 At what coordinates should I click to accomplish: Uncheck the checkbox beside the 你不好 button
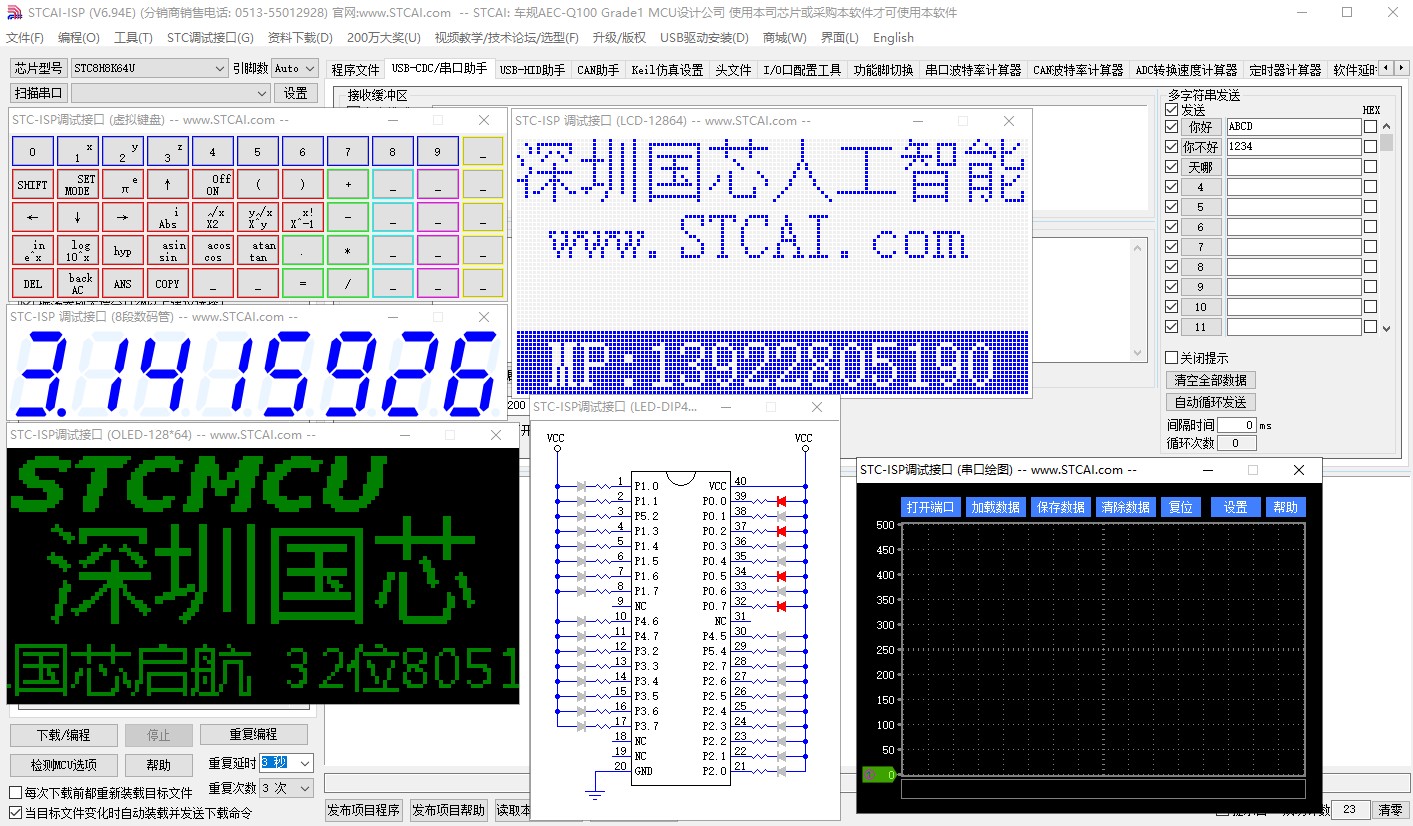pyautogui.click(x=1171, y=147)
